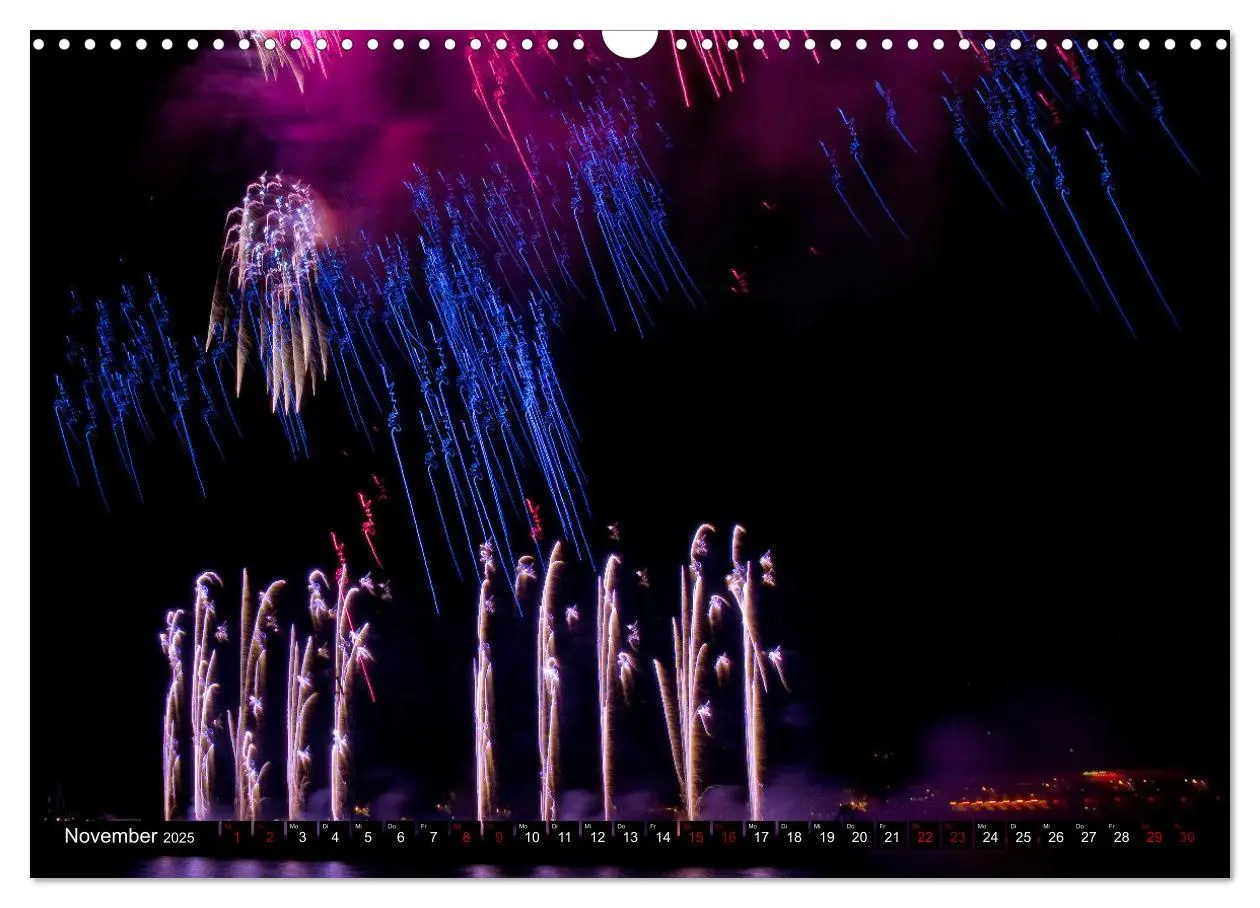Select date 11 in the calendar strip

(x=565, y=837)
